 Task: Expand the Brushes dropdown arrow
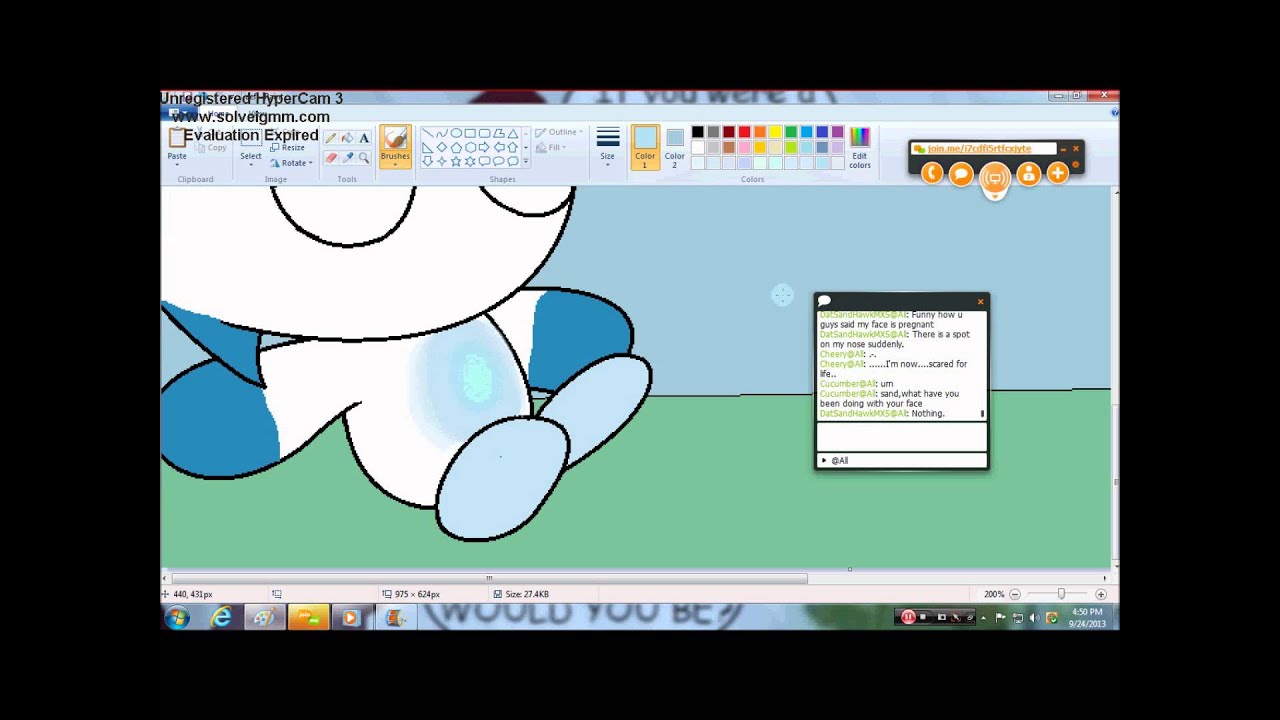point(395,163)
